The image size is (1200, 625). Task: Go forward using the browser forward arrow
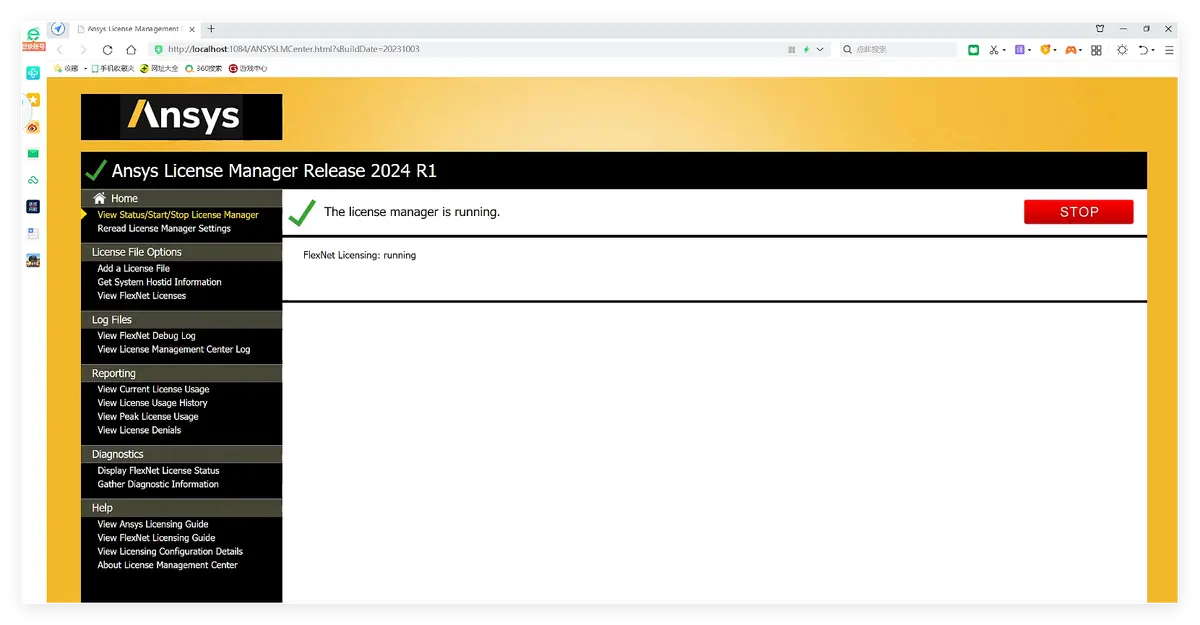click(82, 49)
